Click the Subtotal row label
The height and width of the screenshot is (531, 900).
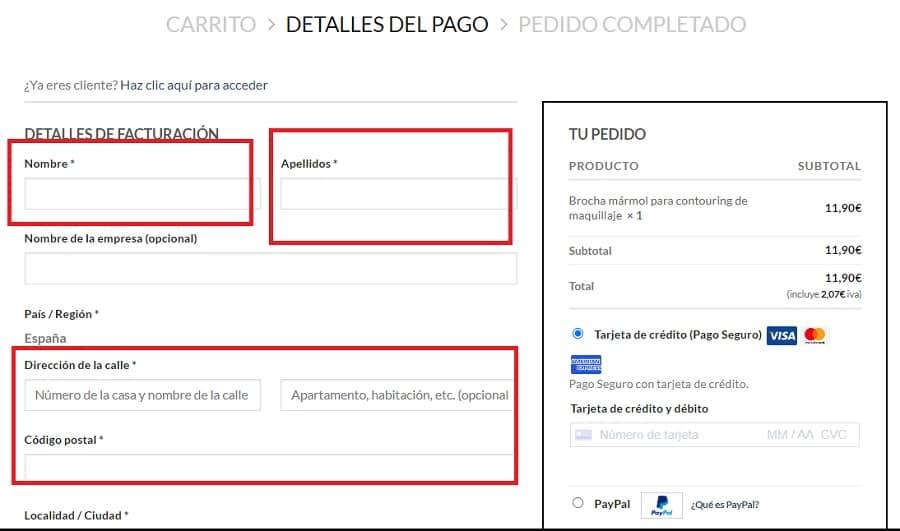[590, 251]
